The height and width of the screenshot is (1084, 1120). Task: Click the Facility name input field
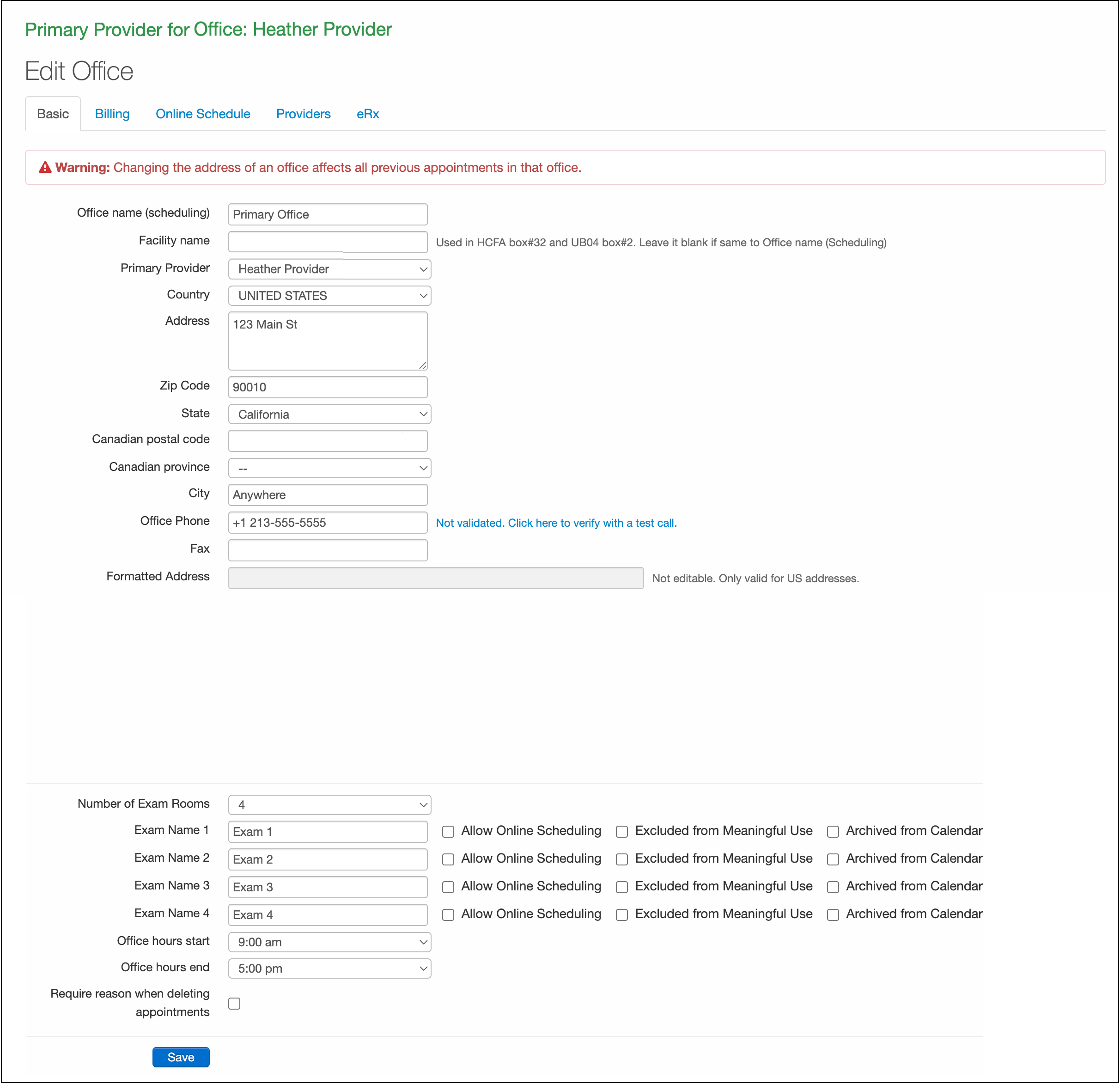(328, 242)
